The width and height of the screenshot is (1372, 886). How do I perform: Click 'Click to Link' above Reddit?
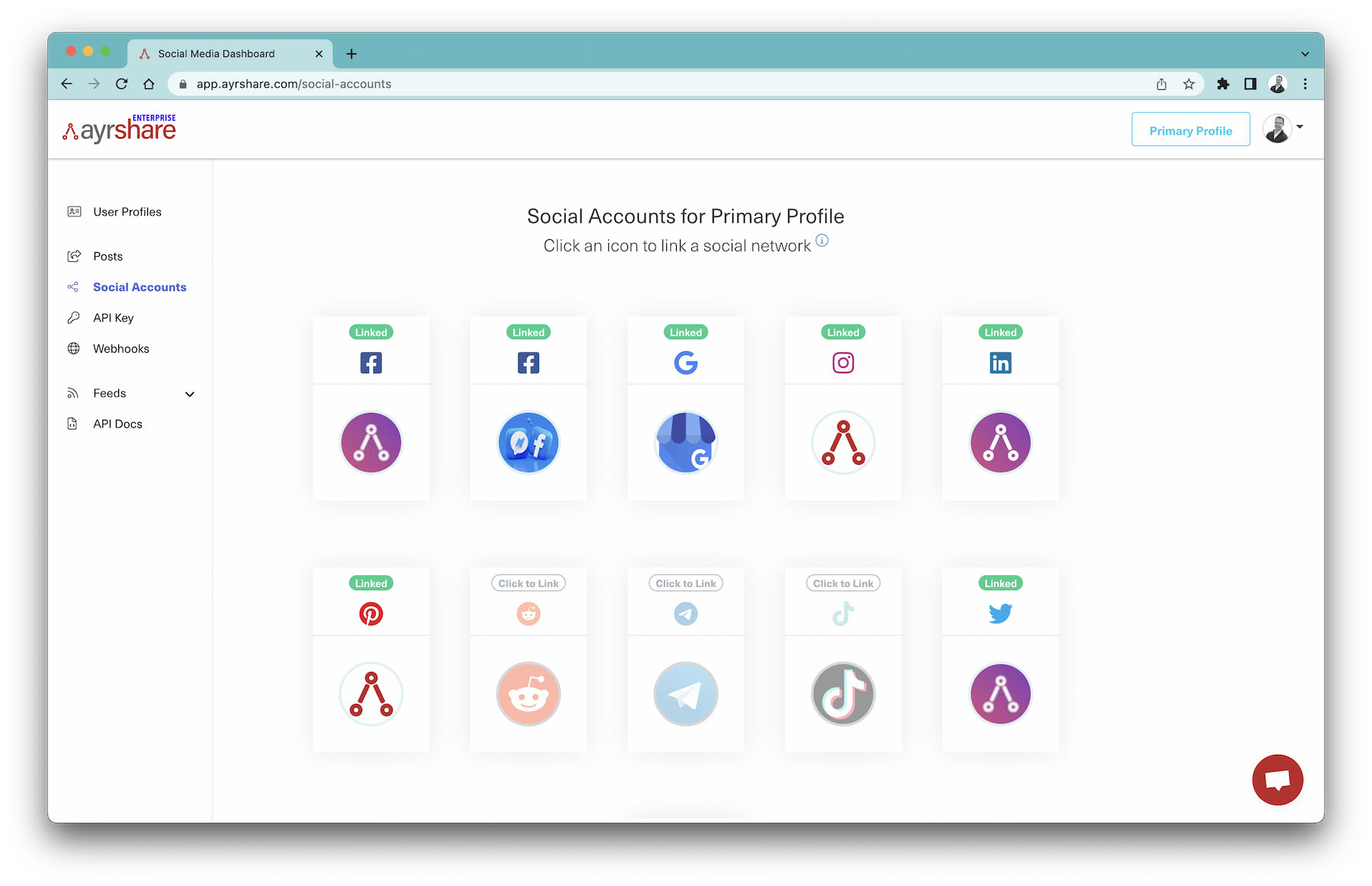click(528, 583)
